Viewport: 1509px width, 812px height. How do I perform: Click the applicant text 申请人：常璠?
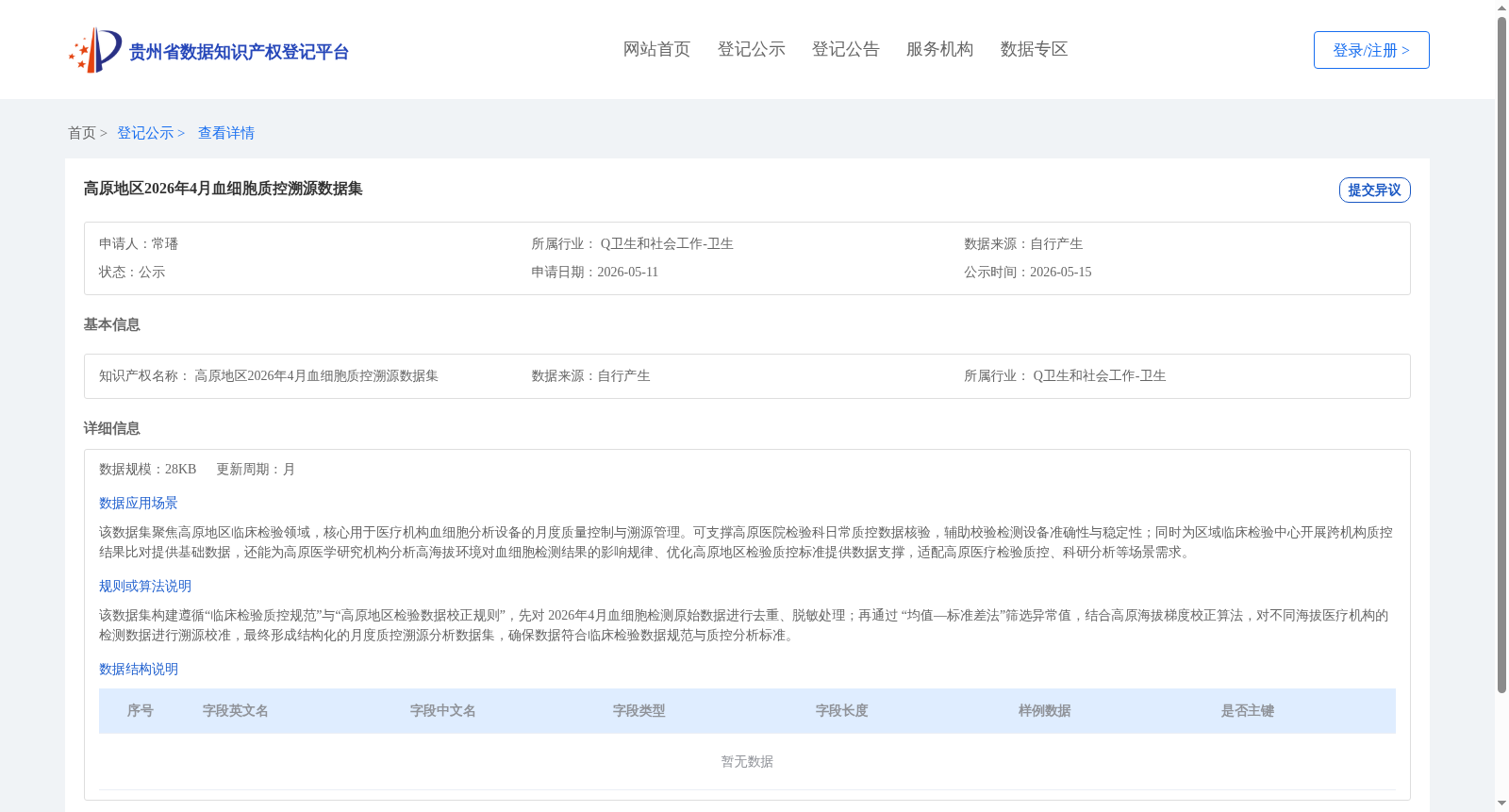(139, 243)
